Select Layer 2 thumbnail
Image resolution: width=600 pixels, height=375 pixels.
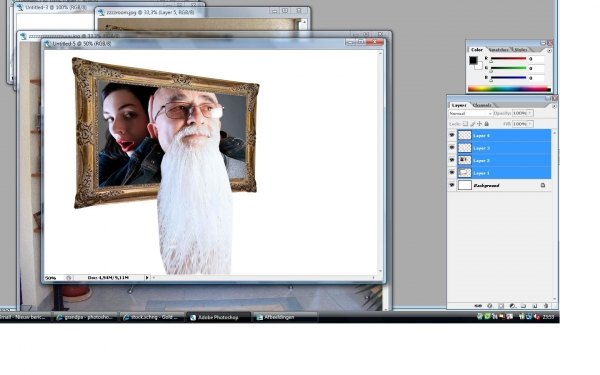click(x=465, y=160)
